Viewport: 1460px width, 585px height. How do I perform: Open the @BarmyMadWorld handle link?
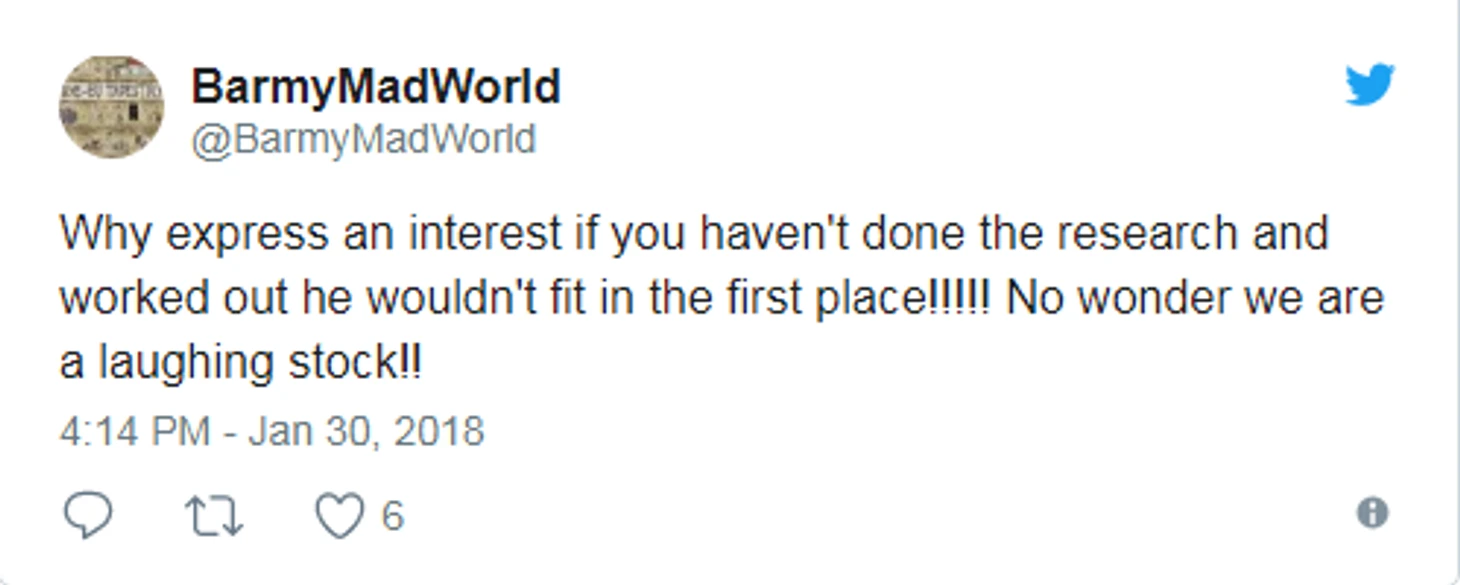coord(363,139)
